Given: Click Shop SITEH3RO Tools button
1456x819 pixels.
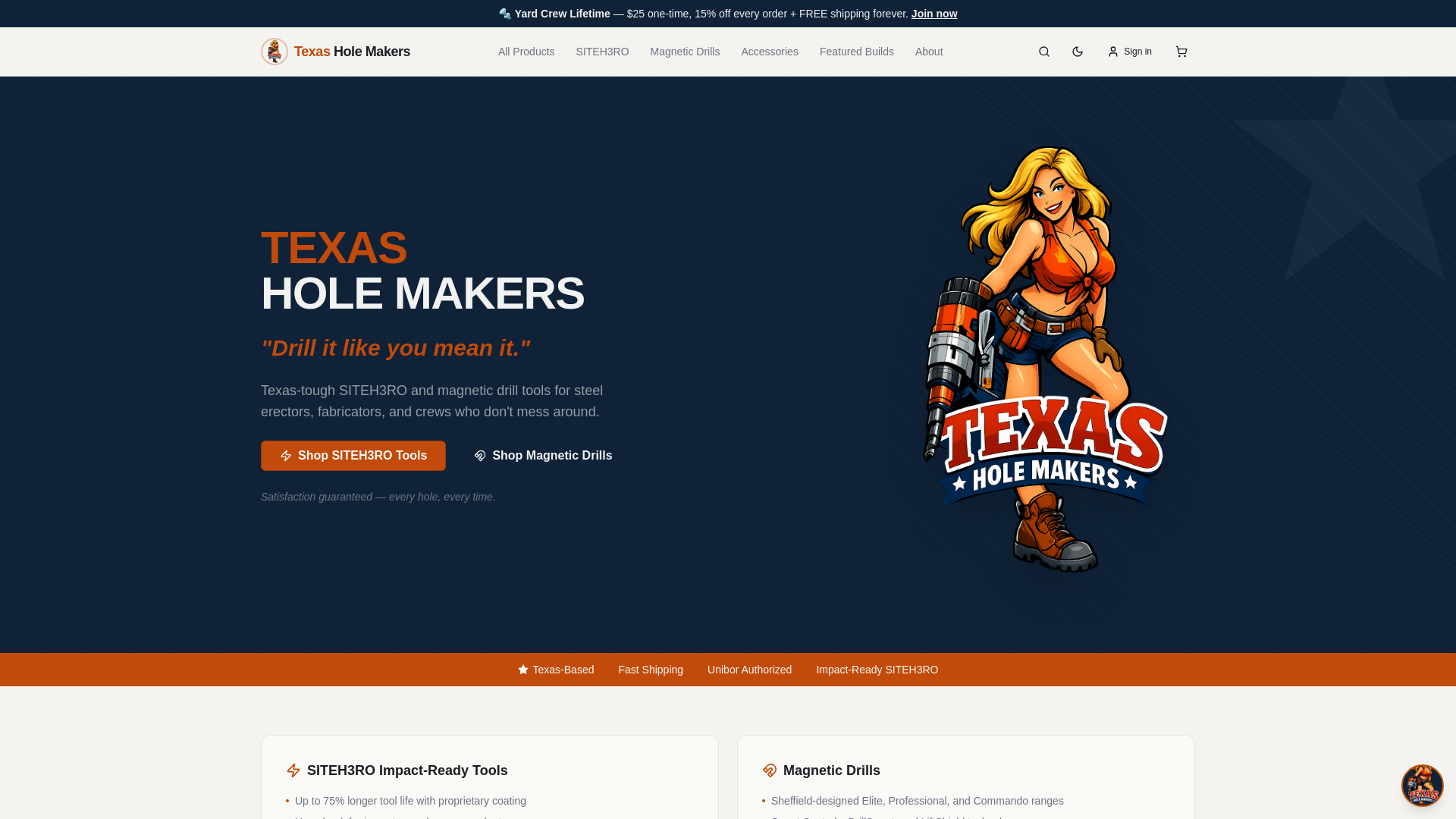Looking at the screenshot, I should (353, 456).
